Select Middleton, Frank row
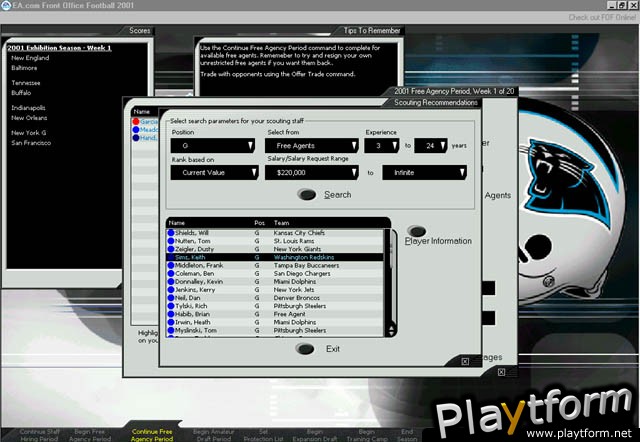This screenshot has height=442, width=640. tap(276, 265)
